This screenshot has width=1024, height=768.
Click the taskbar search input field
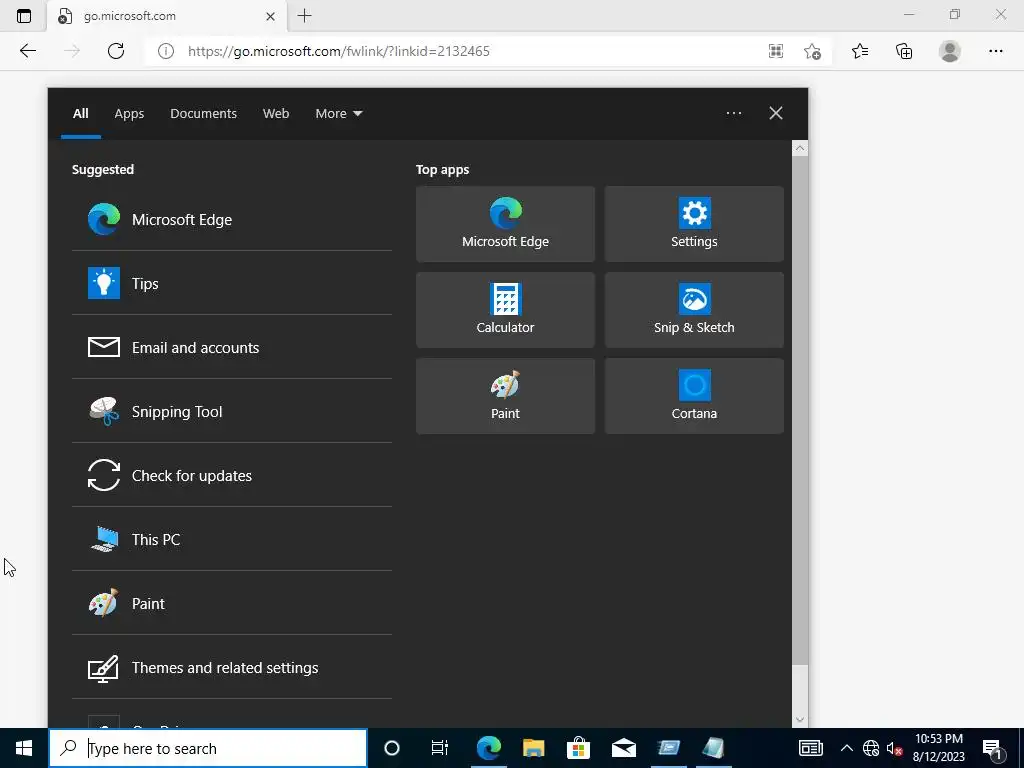tap(208, 748)
